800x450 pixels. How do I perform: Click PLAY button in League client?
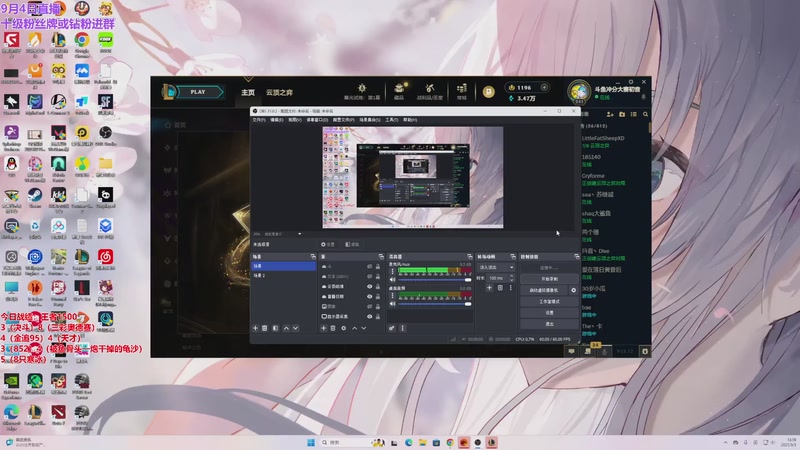coord(197,92)
